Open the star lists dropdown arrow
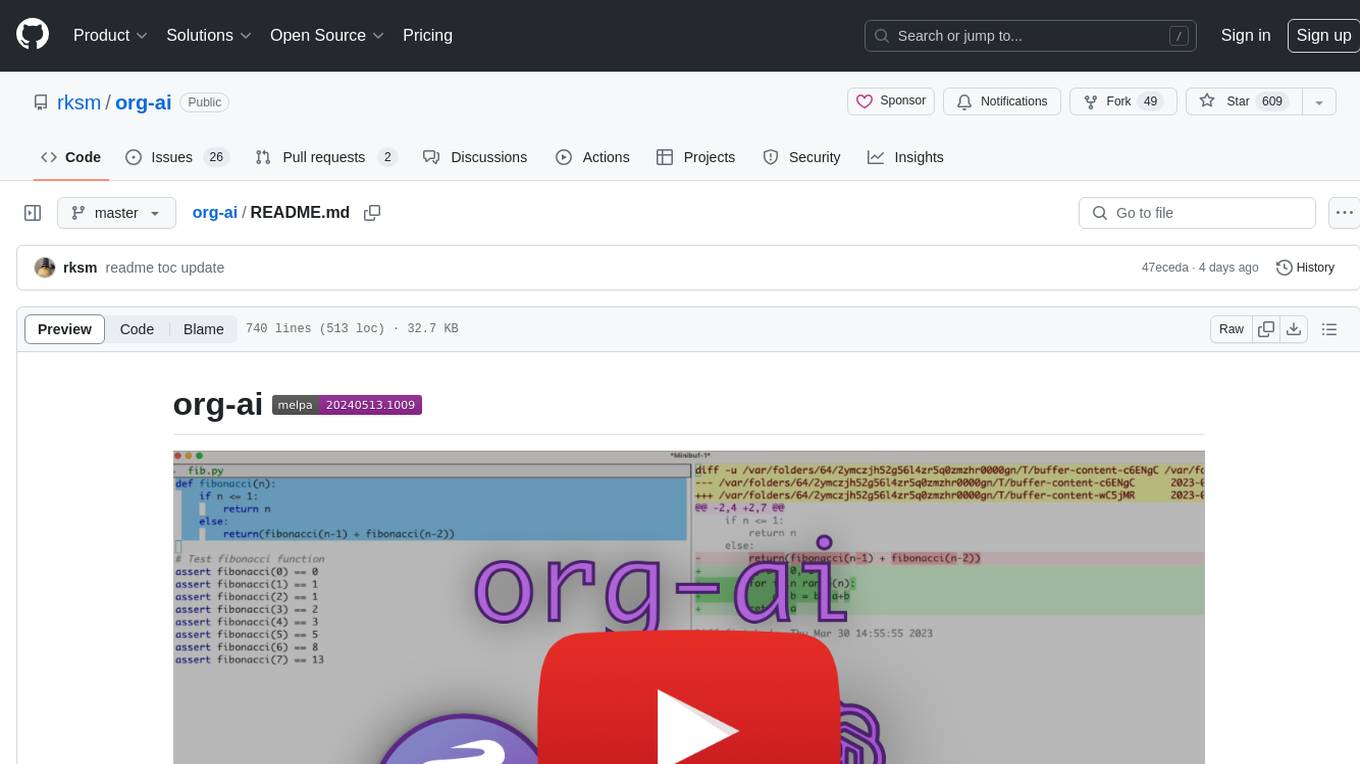1360x764 pixels. [1319, 101]
